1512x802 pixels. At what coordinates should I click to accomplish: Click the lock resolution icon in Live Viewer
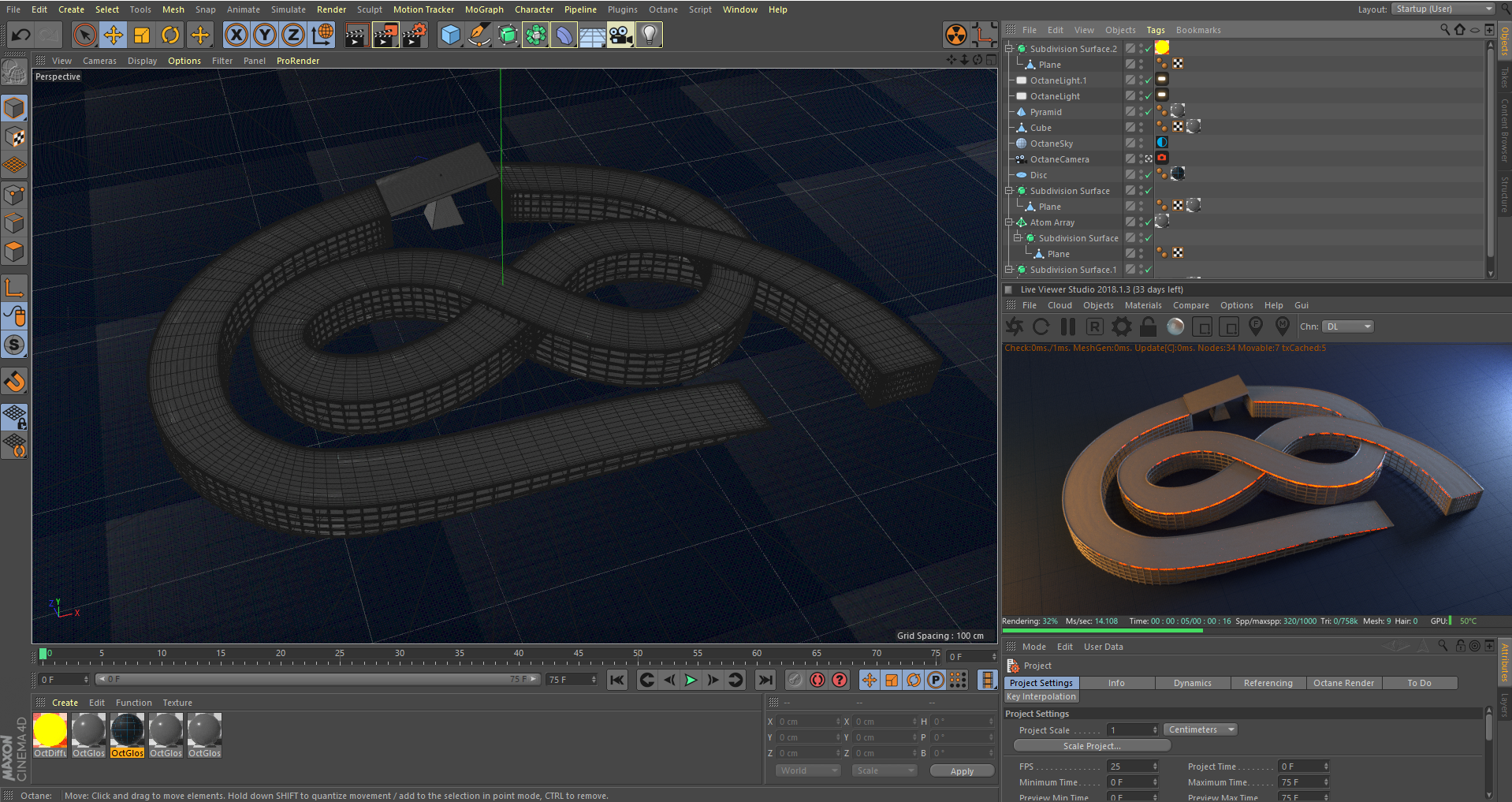coord(1149,326)
